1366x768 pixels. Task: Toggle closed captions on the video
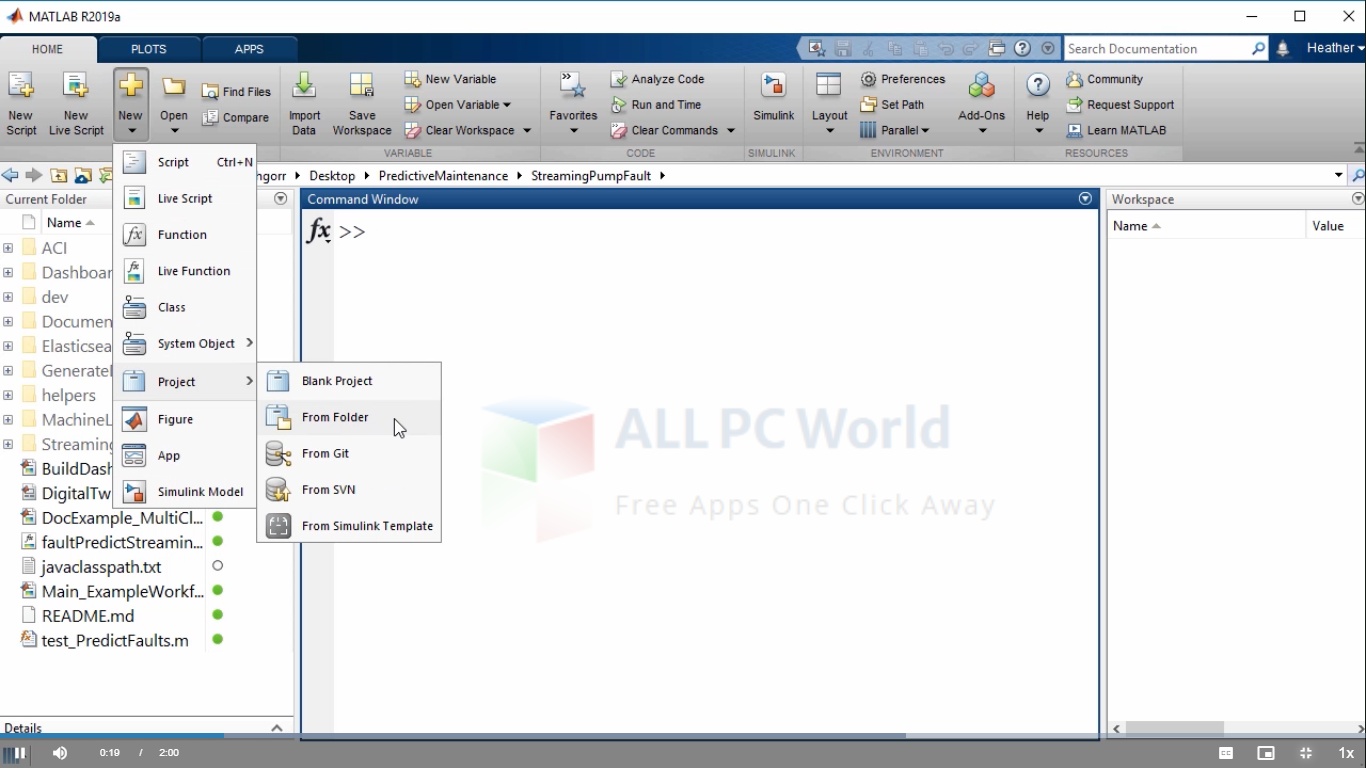[1226, 753]
